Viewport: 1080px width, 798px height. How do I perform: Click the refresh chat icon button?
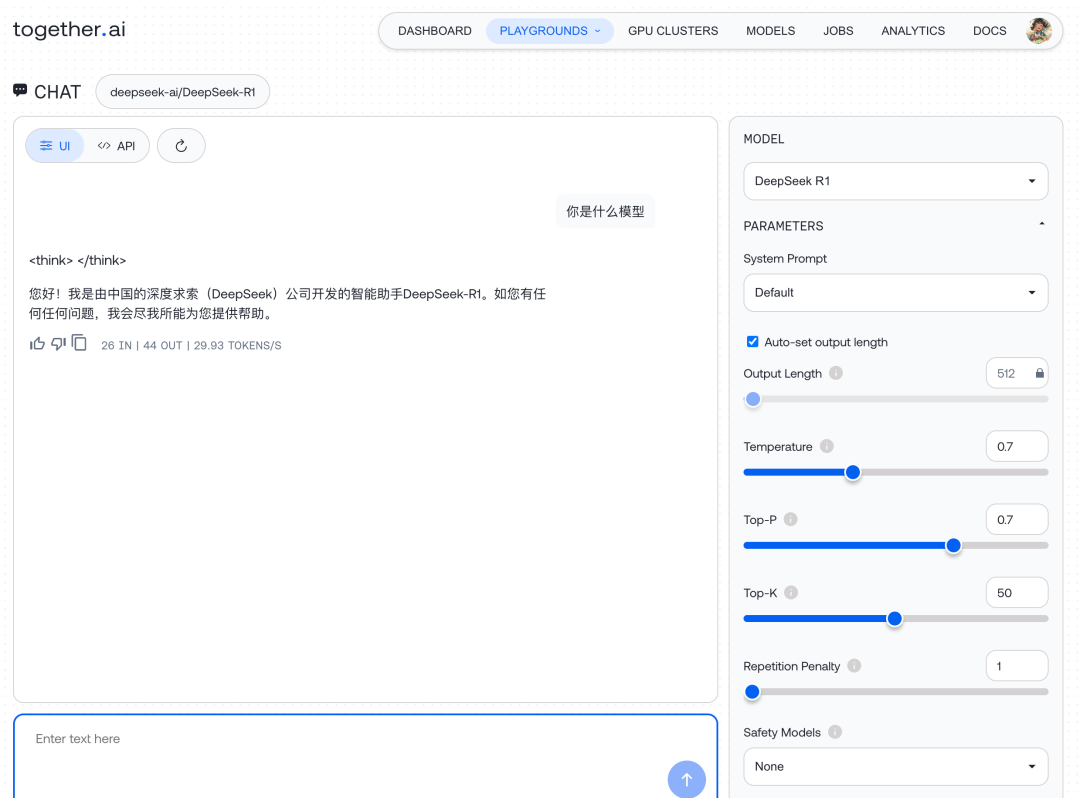tap(181, 146)
